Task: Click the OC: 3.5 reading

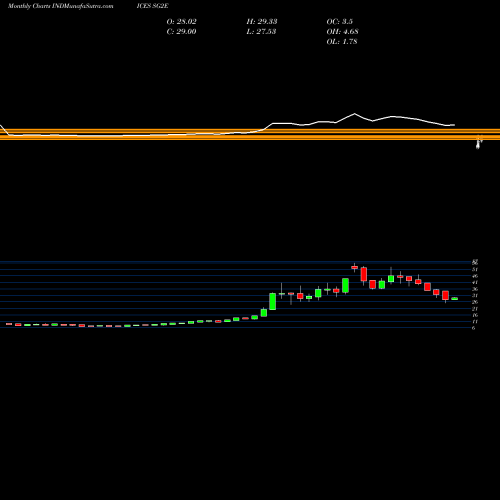Action: click(339, 22)
